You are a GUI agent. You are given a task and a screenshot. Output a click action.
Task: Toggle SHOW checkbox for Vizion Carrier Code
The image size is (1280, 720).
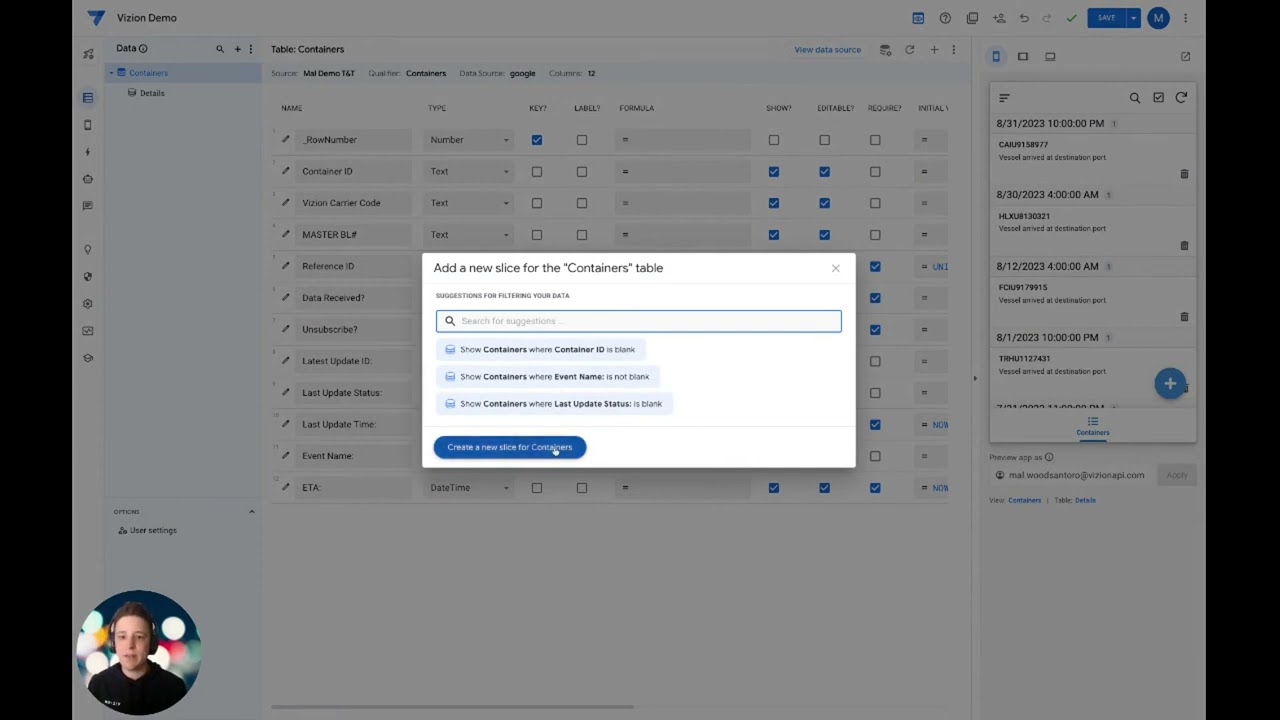point(774,203)
